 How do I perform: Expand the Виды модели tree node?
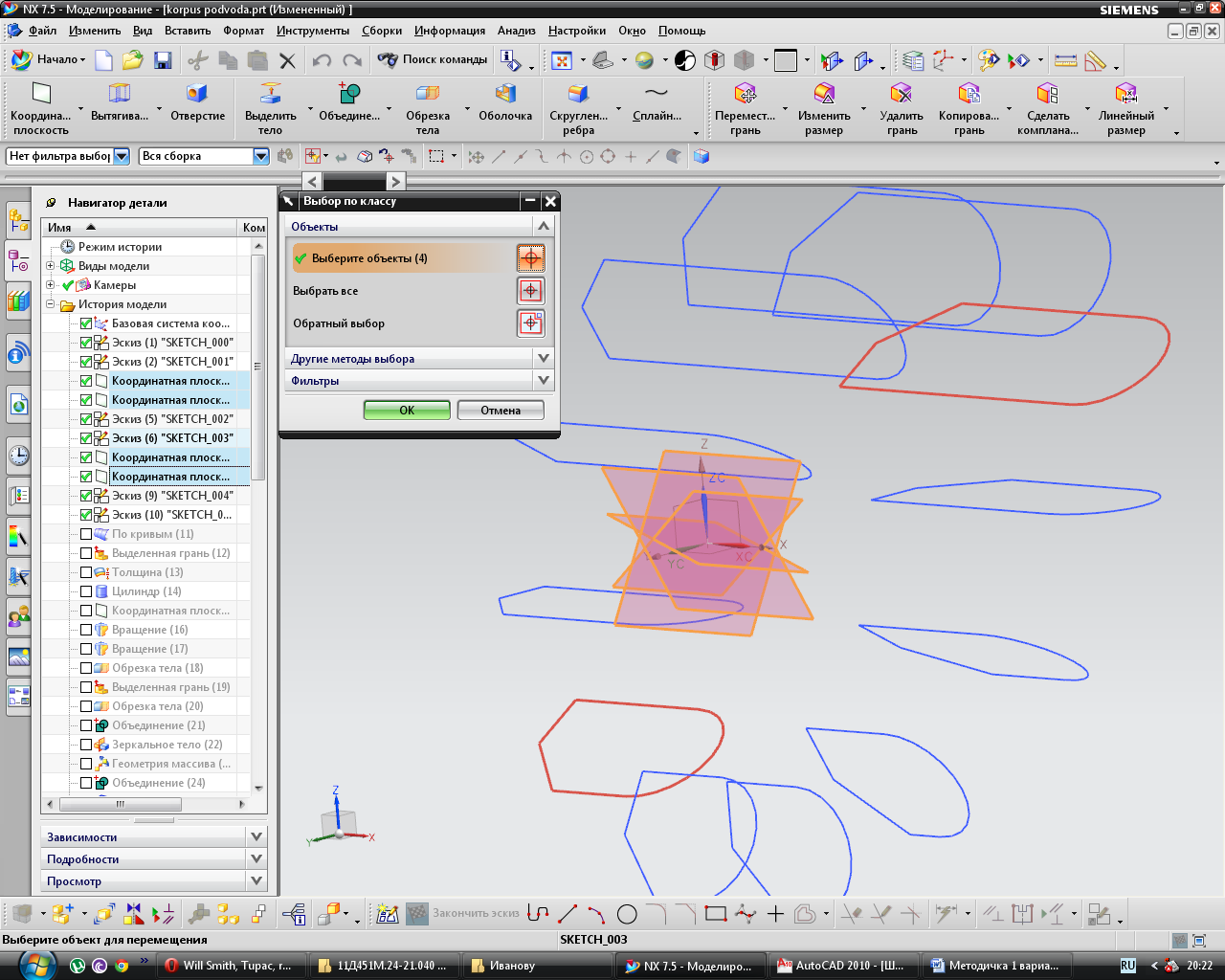[x=51, y=266]
